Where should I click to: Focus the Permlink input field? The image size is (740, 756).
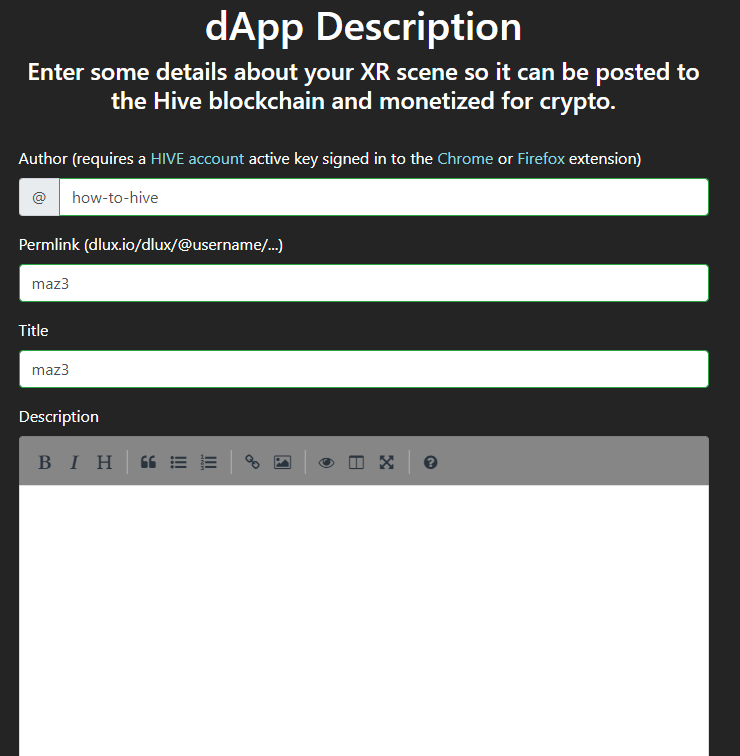tap(364, 283)
